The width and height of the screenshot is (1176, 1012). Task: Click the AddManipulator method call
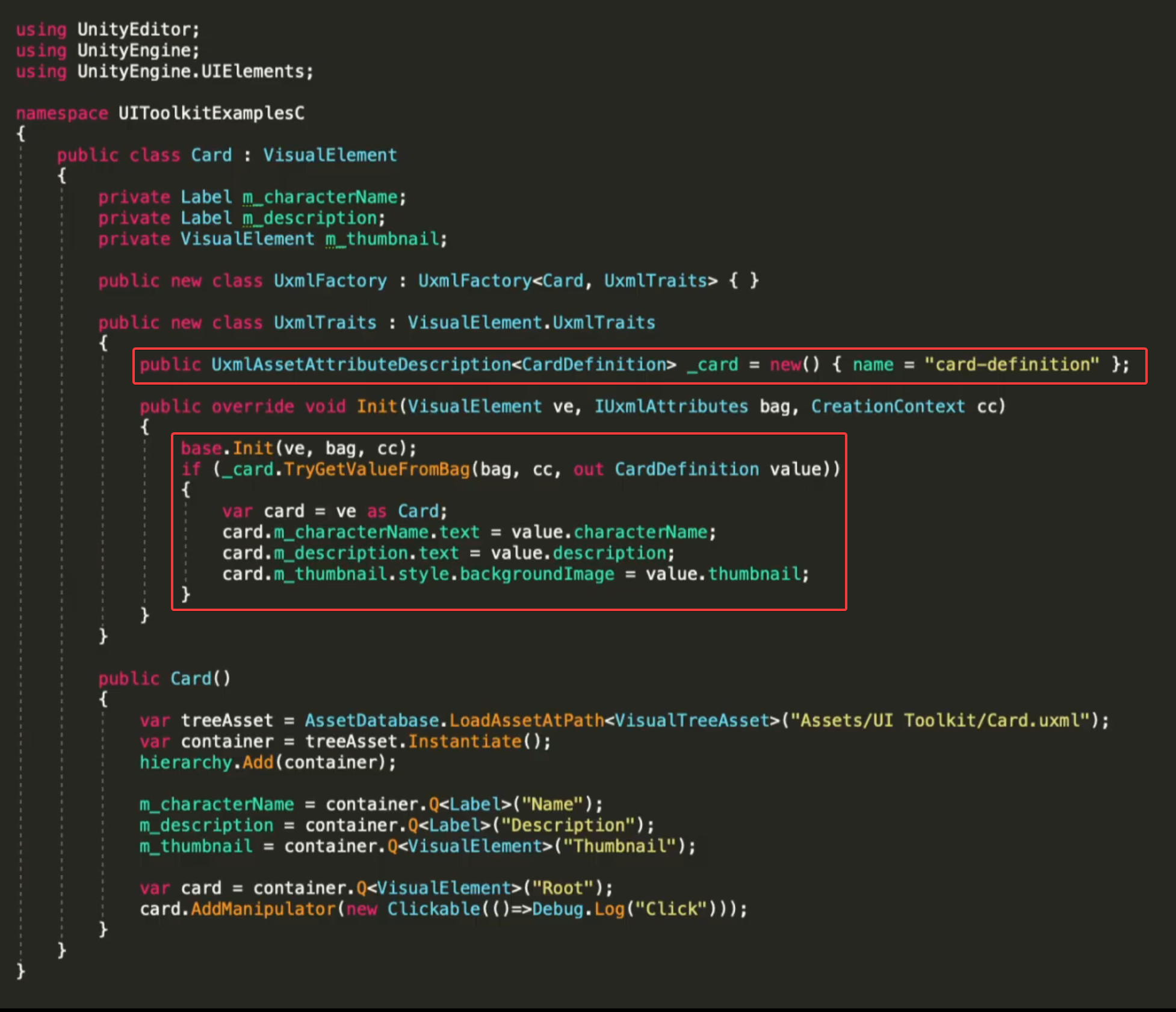[262, 909]
